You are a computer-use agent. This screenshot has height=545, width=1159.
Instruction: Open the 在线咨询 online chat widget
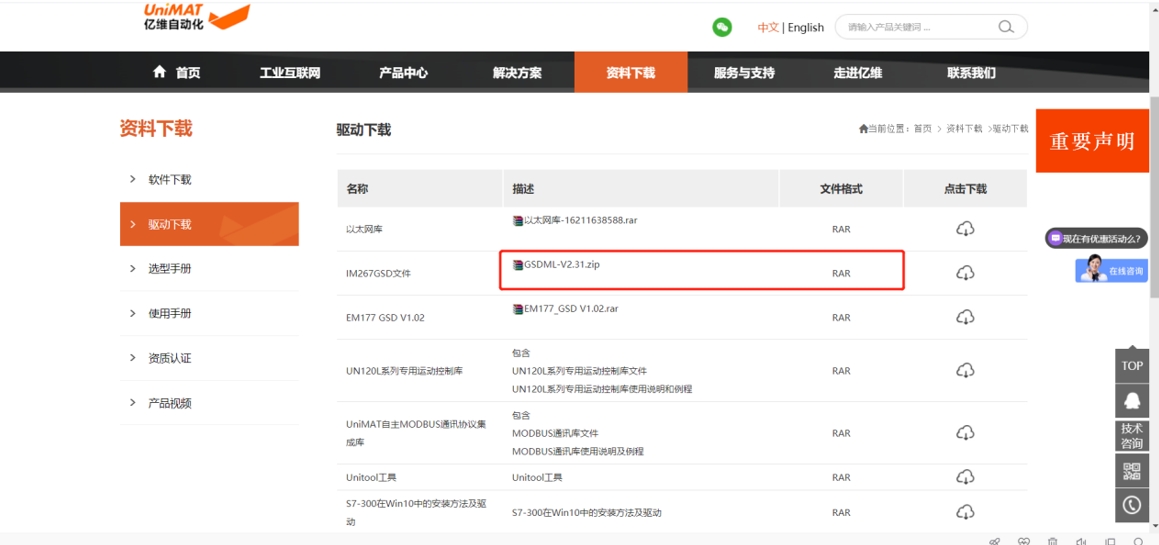[x=1112, y=271]
